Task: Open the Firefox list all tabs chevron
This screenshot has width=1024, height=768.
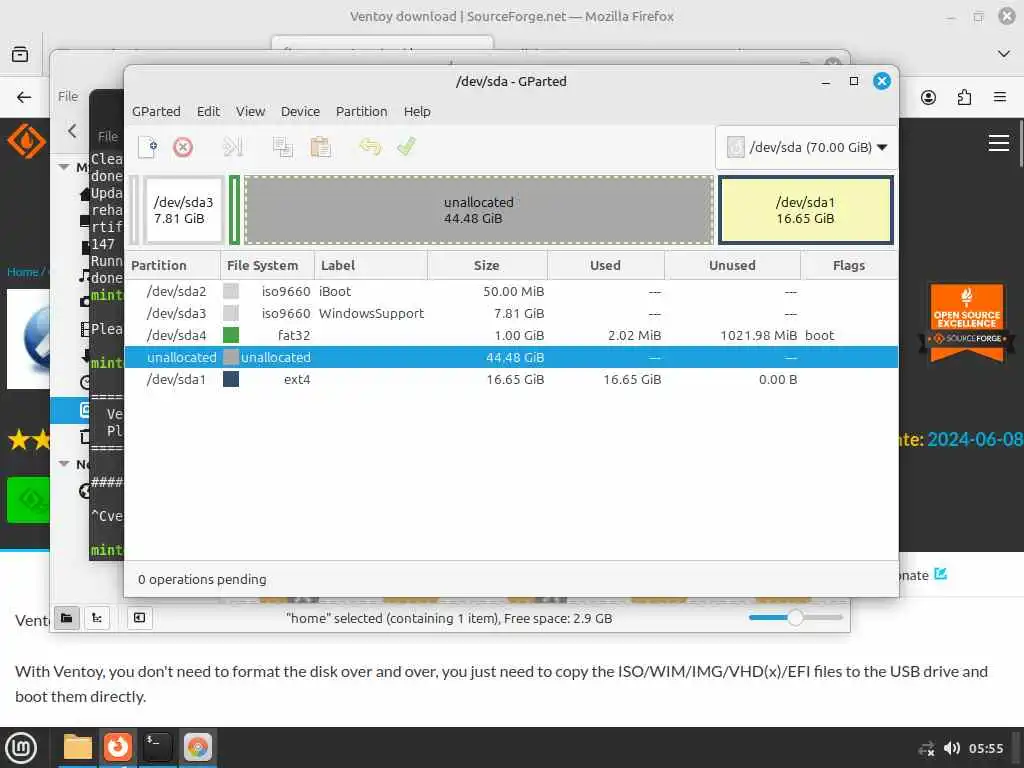Action: [x=1004, y=54]
